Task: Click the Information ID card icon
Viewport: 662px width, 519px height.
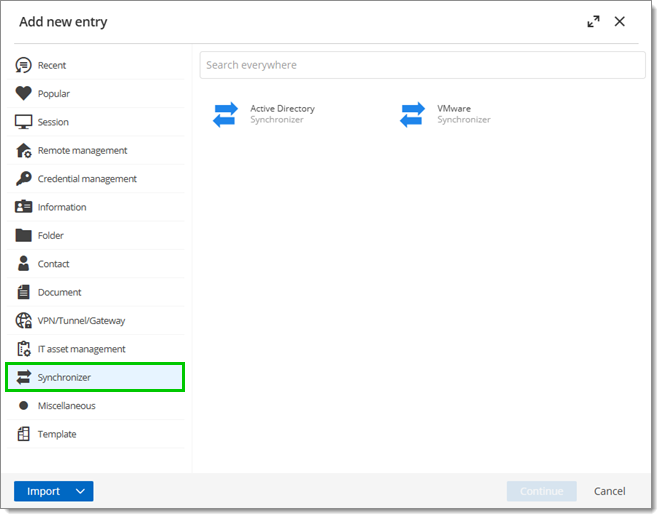Action: point(23,207)
